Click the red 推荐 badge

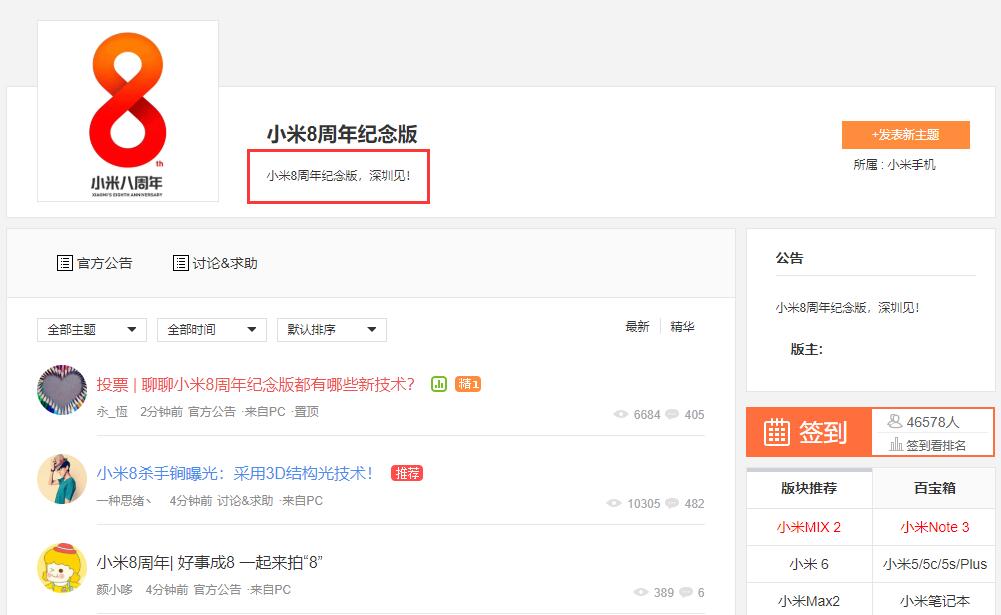[407, 473]
